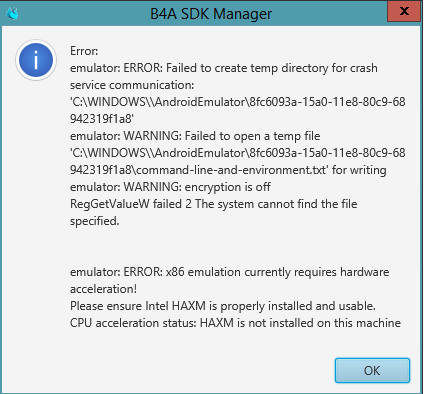Click the blue information icon
The height and width of the screenshot is (394, 424).
(x=36, y=60)
